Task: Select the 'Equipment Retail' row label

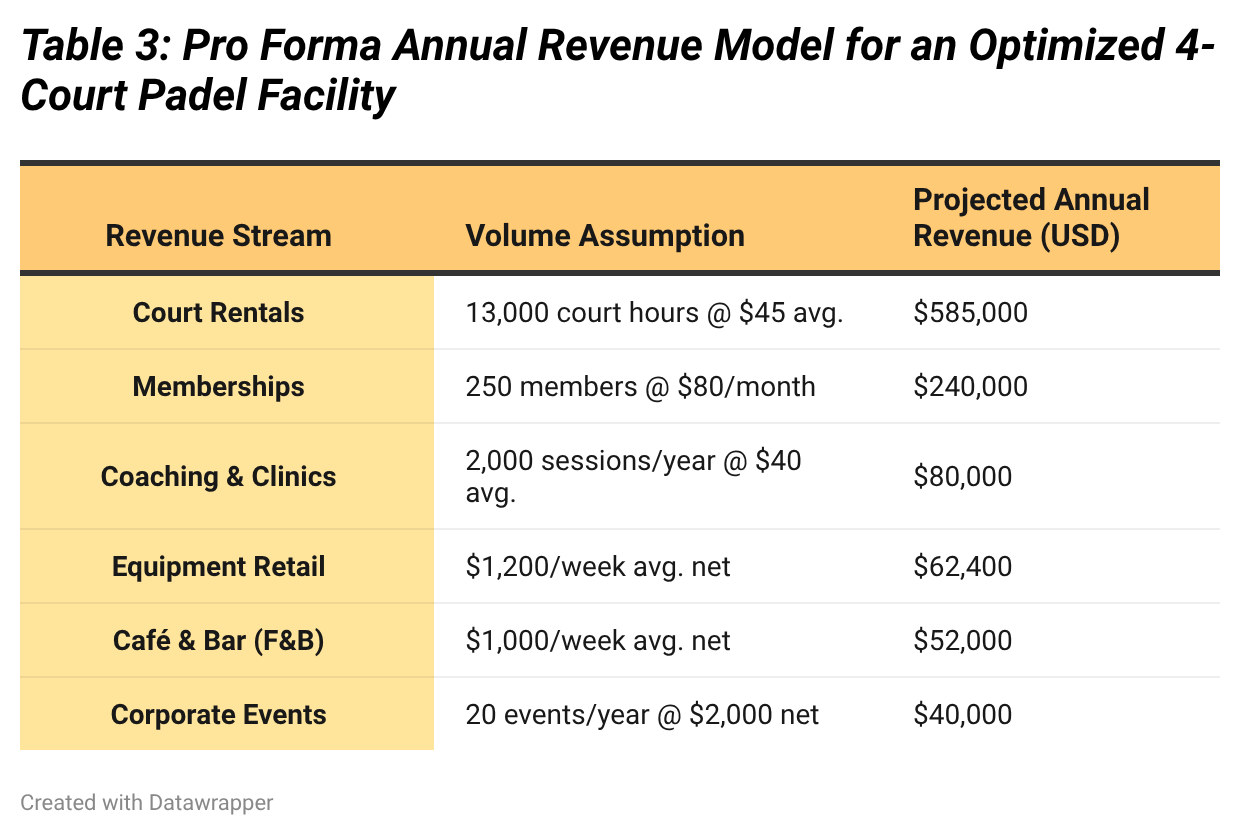Action: coord(218,567)
